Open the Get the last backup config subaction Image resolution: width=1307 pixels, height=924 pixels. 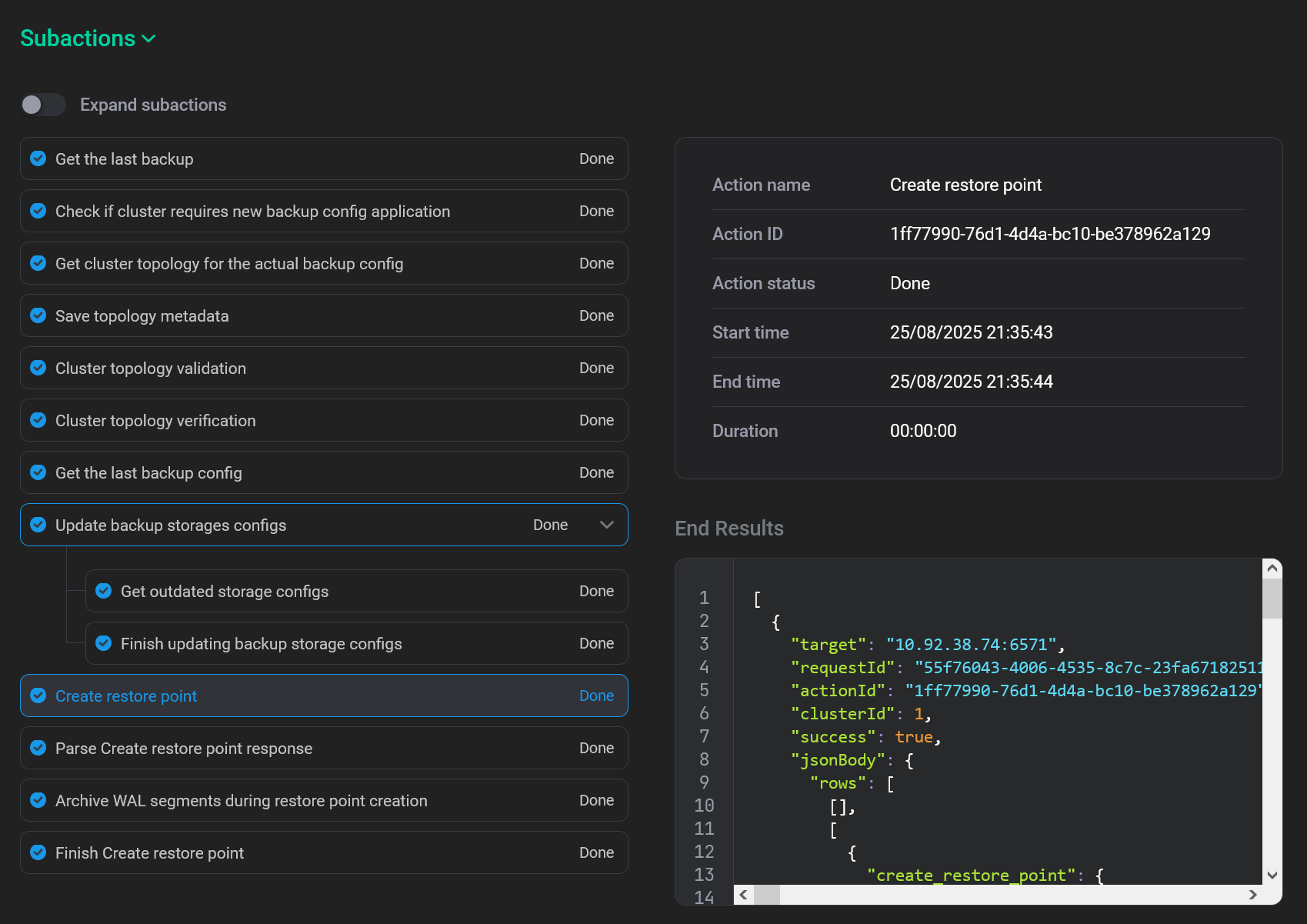click(x=148, y=473)
